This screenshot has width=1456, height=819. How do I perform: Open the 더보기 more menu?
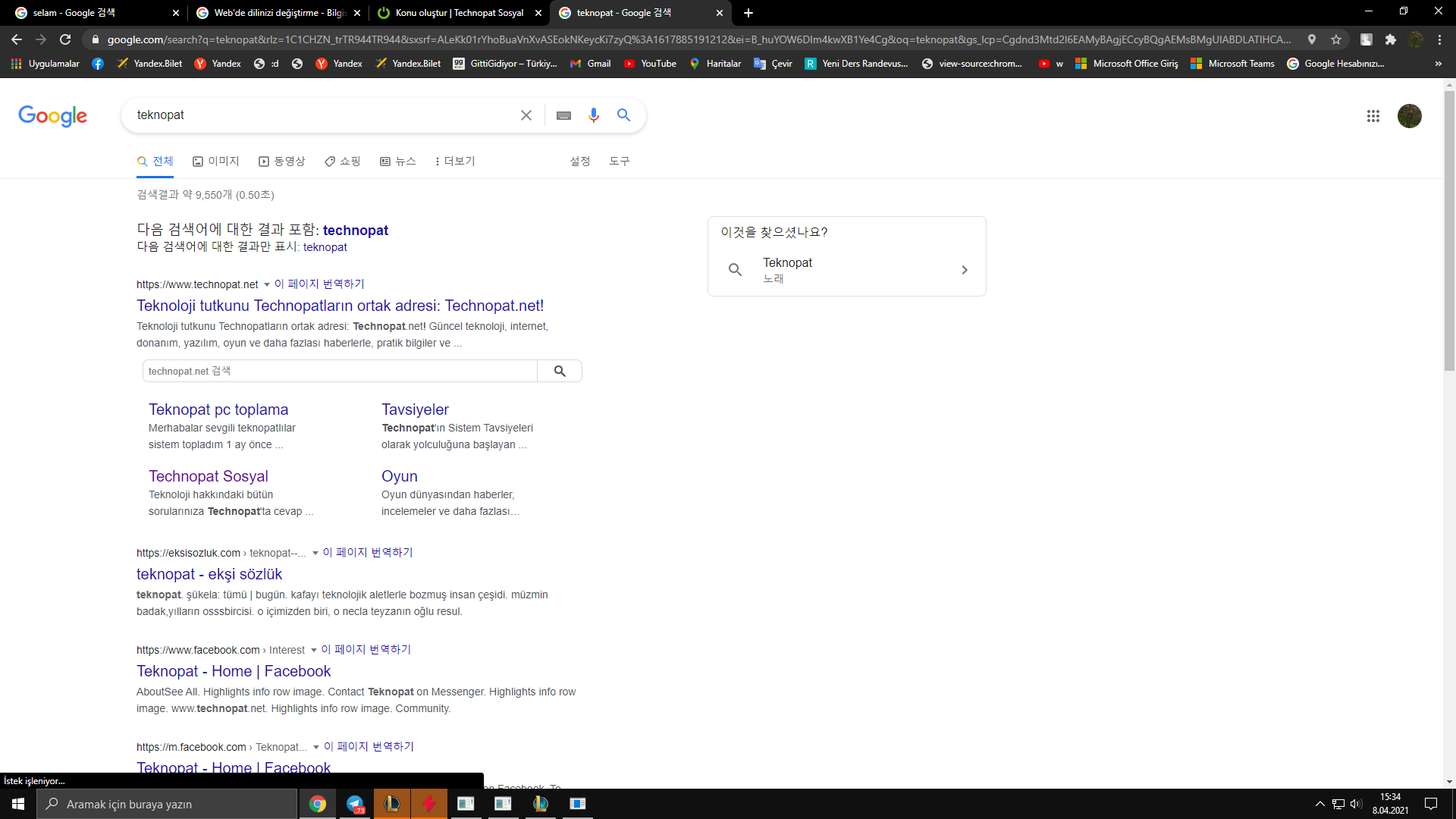[454, 162]
